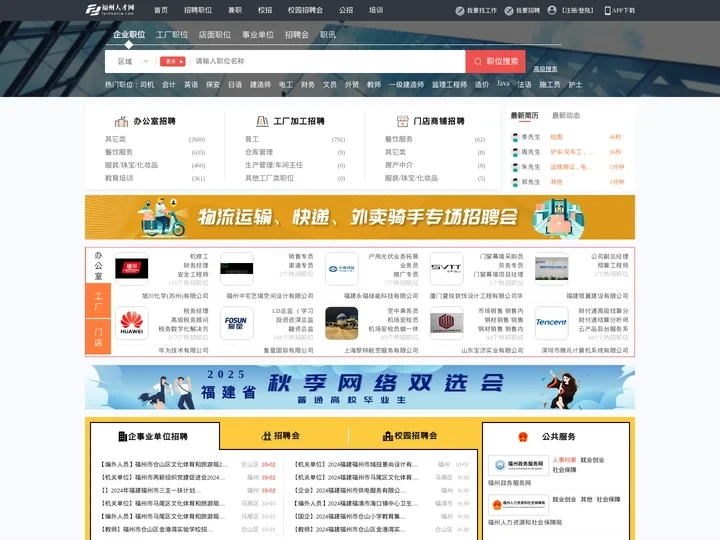This screenshot has width=720, height=540.
Task: Click hot keyword 护士
Action: (575, 84)
